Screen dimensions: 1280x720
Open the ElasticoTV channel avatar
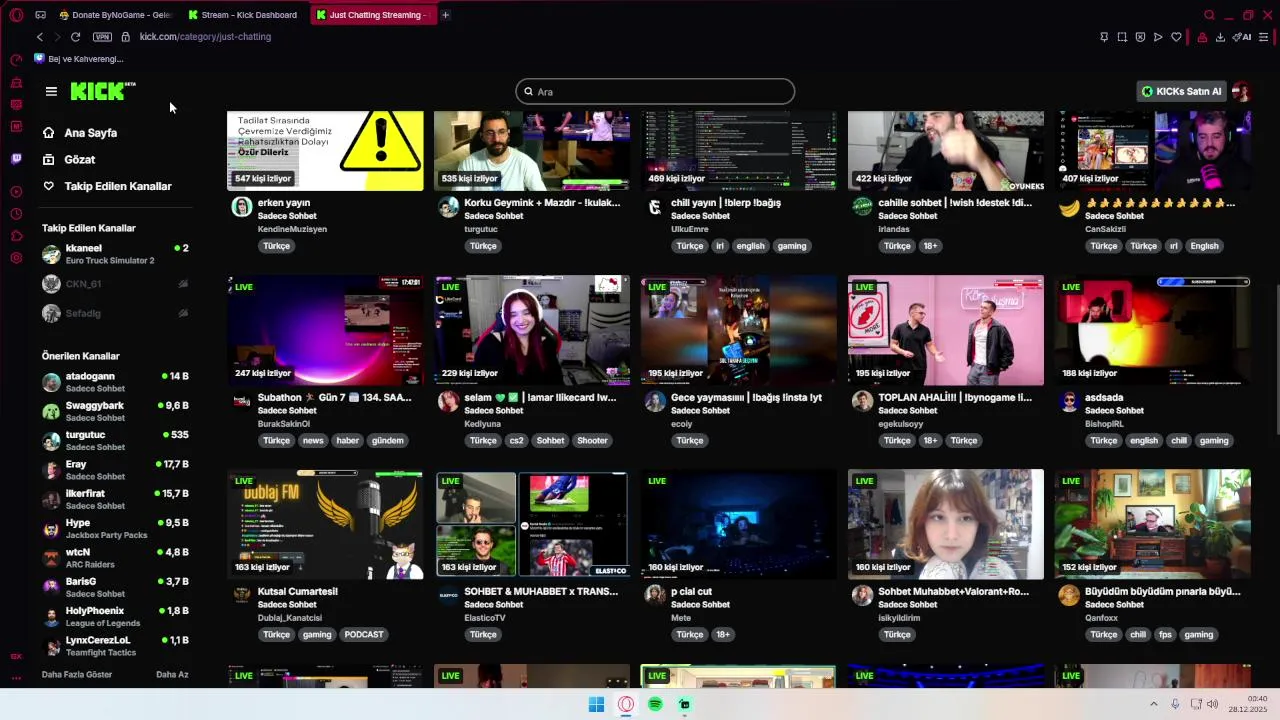coord(449,595)
